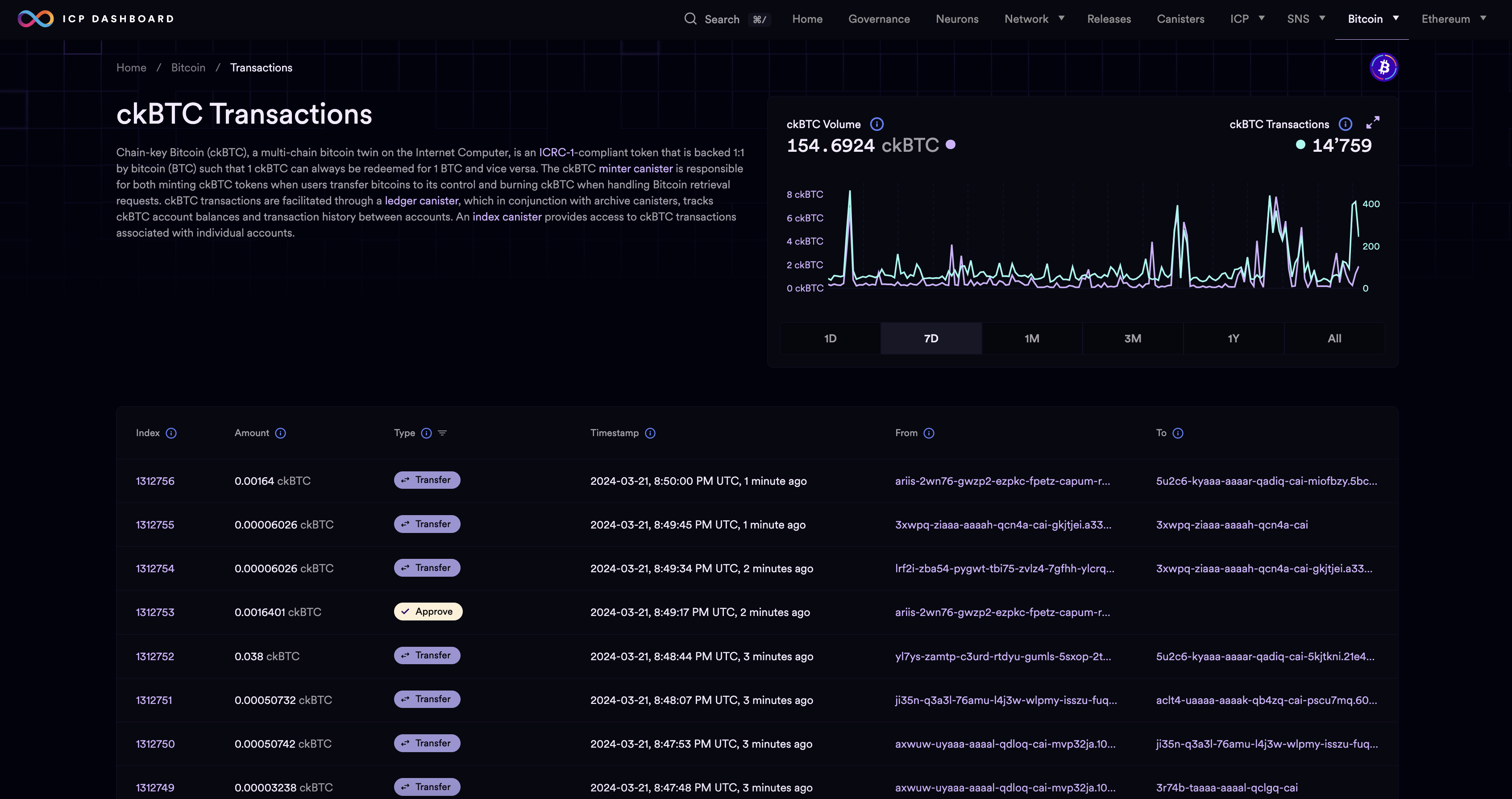Toggle the ckBTC Transactions series dot
Screen dimensions: 1512x799
1300,145
